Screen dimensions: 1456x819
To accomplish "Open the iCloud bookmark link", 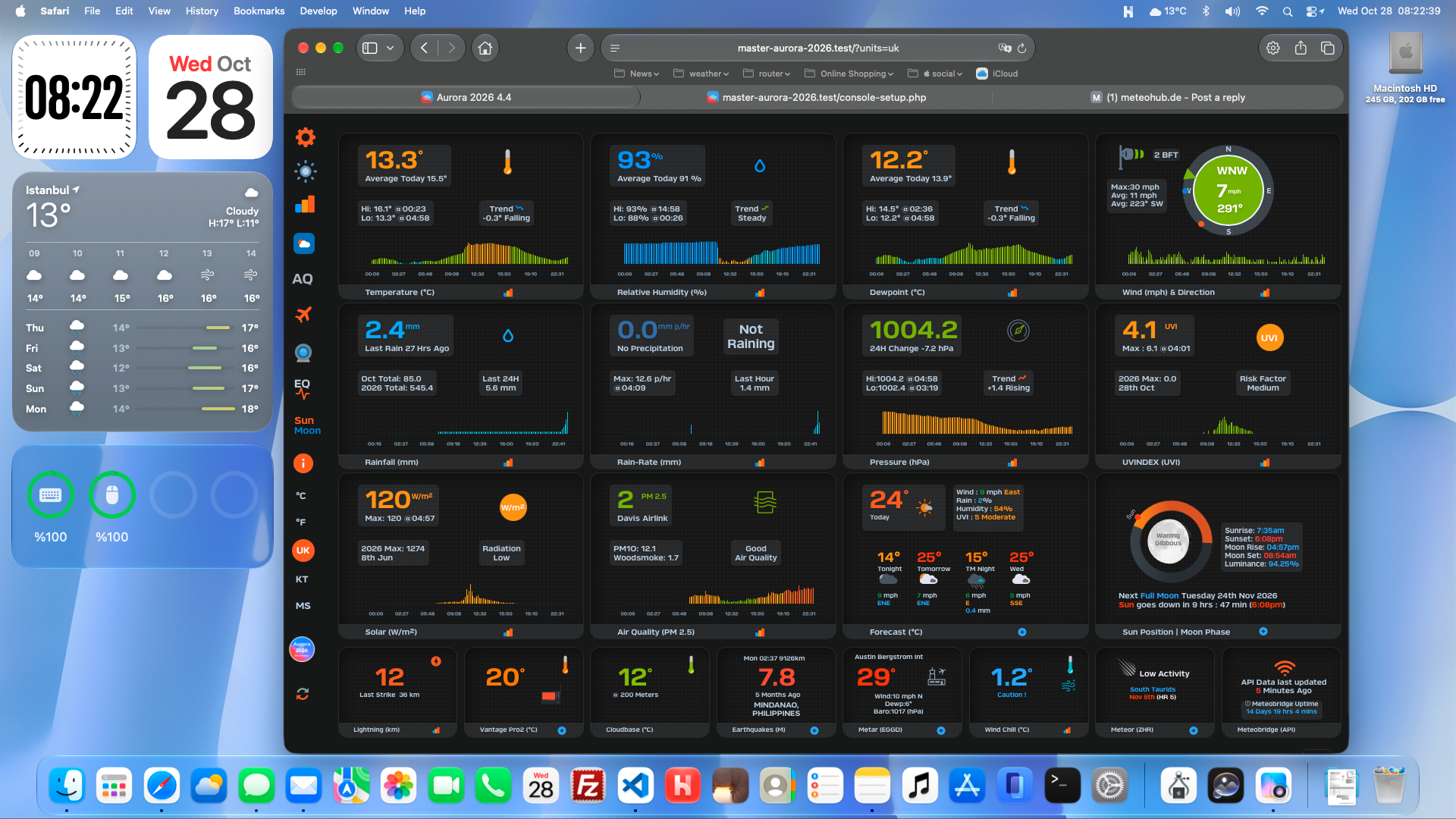I will point(997,74).
